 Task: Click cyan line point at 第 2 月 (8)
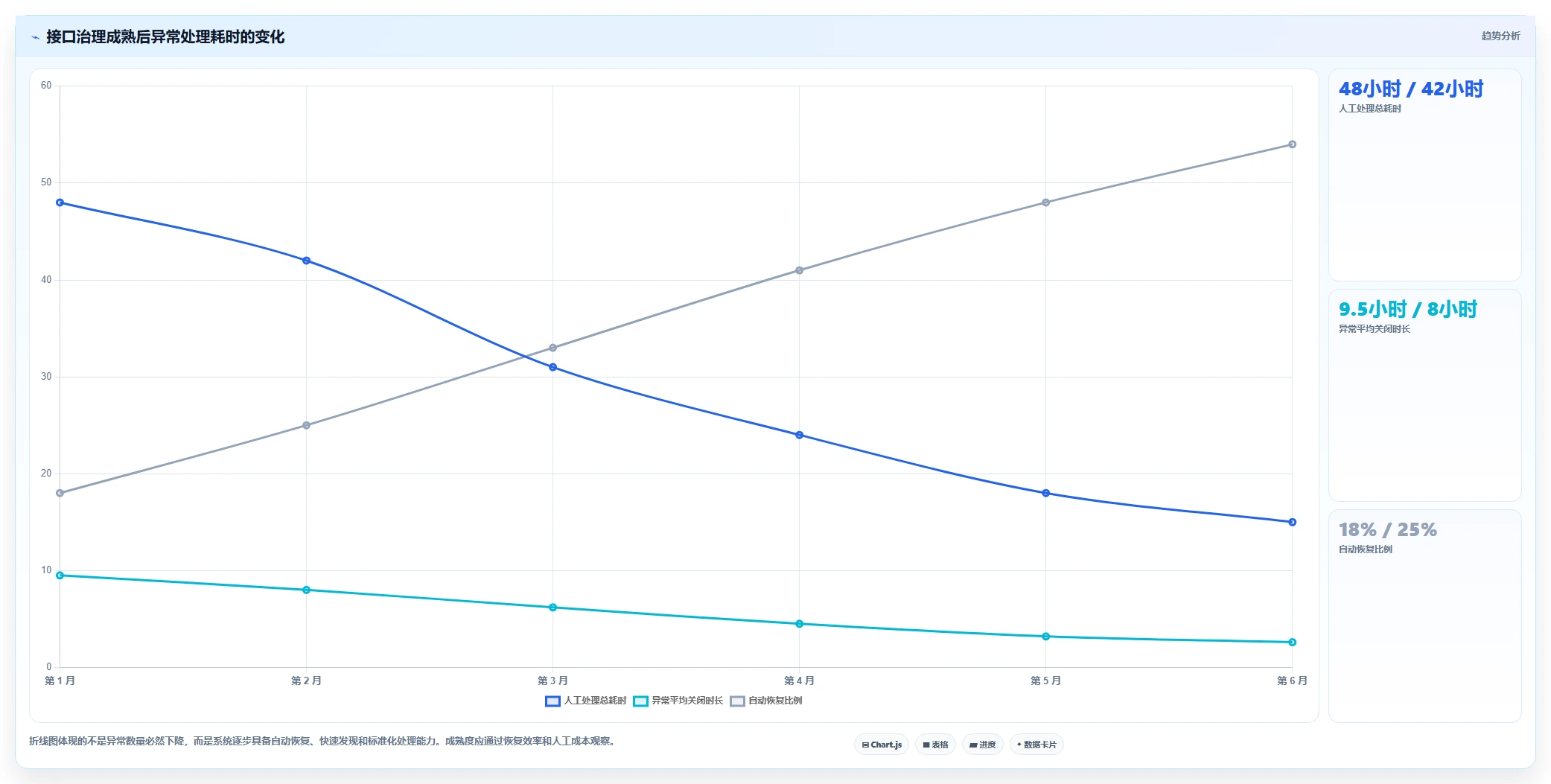306,590
